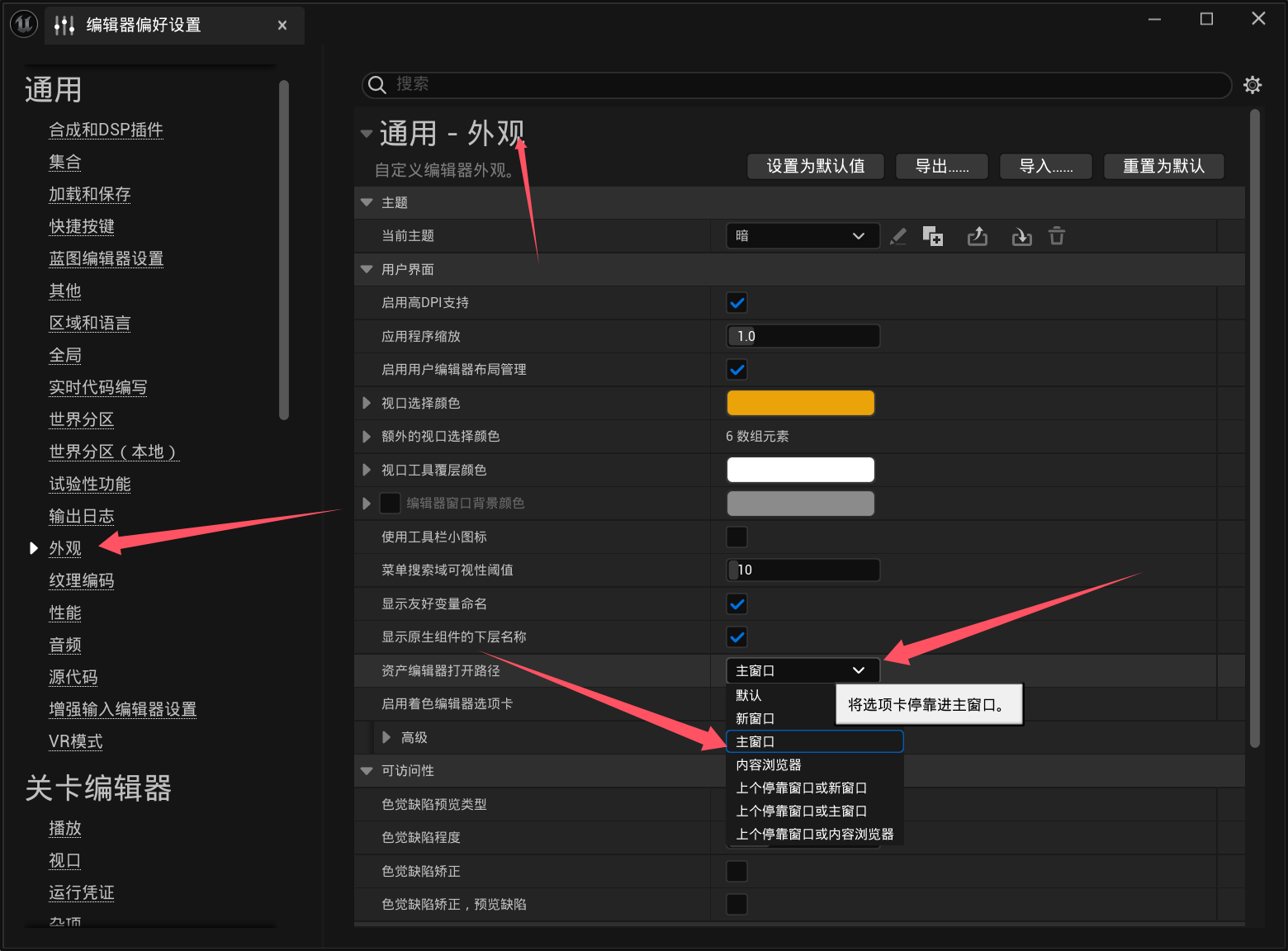The image size is (1288, 951).
Task: Duplicate the current theme
Action: click(933, 235)
